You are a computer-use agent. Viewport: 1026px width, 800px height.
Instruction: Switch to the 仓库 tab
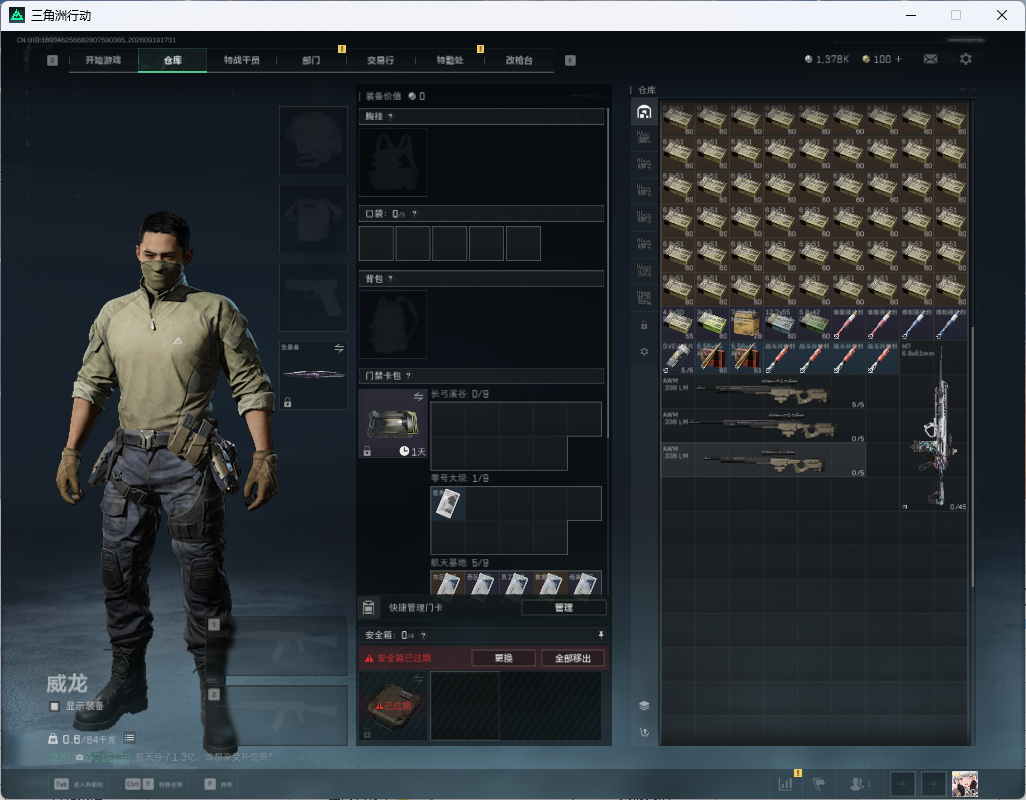[x=173, y=60]
